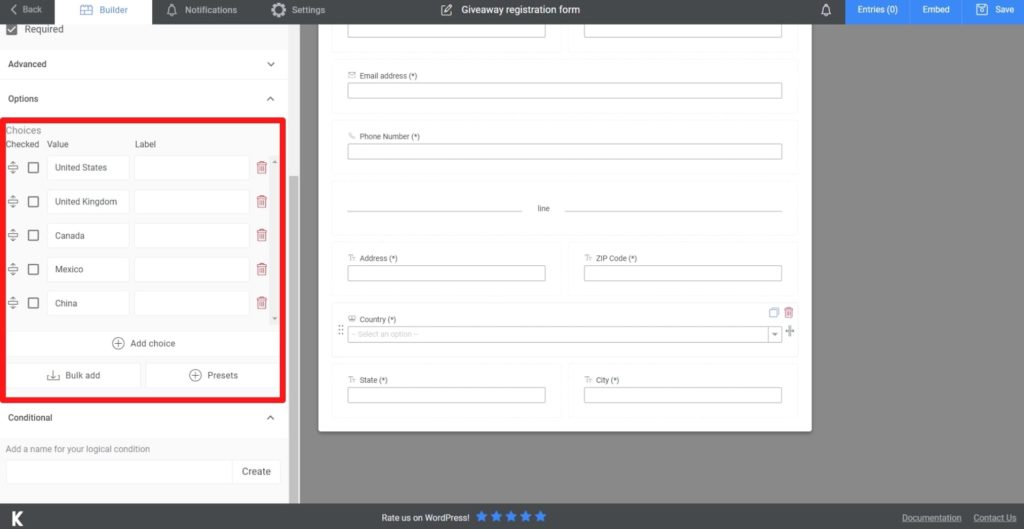The height and width of the screenshot is (529, 1024).
Task: Click the reorder handle for United Kingdom
Action: [x=13, y=202]
